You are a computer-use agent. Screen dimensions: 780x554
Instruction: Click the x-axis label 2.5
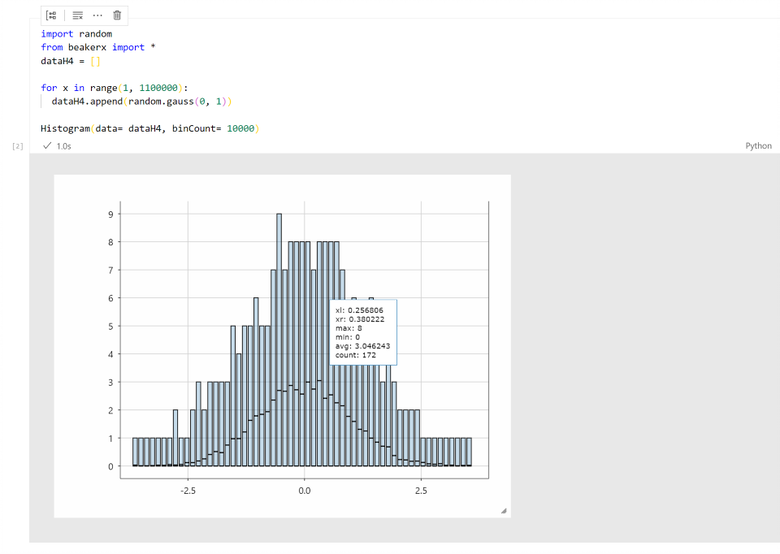point(421,491)
